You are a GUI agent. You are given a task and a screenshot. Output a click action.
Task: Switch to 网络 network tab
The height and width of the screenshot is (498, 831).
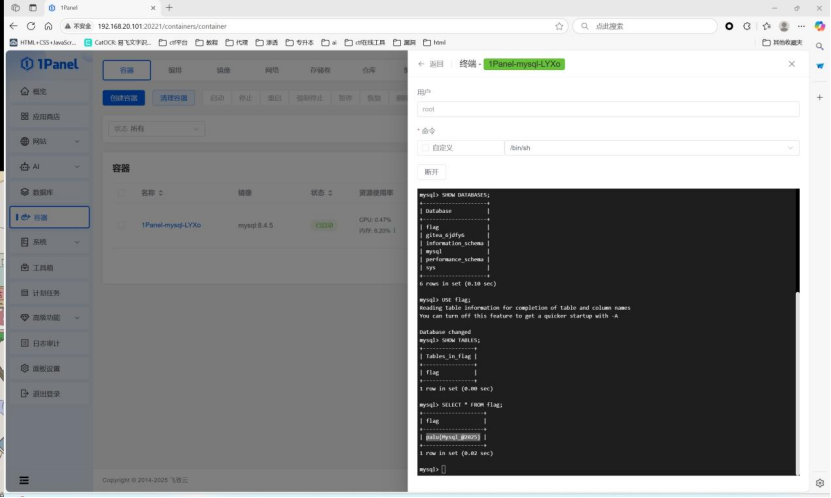[272, 70]
